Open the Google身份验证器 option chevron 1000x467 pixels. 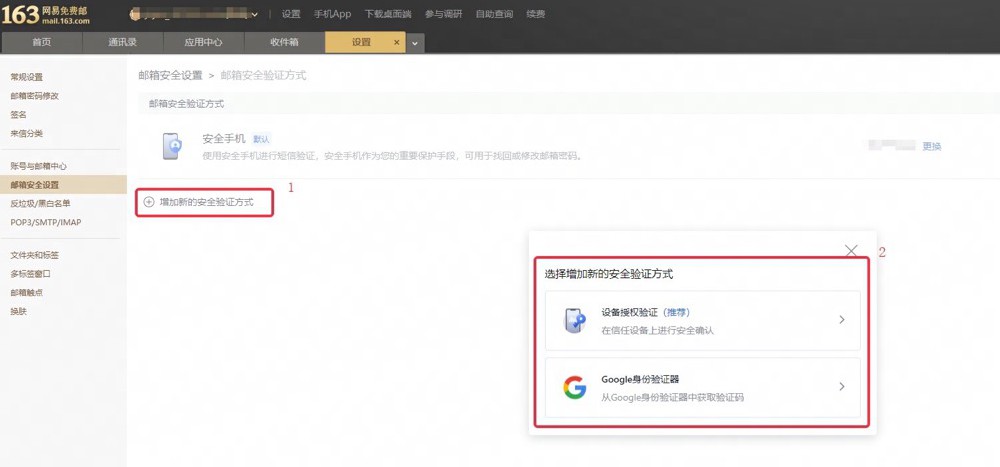pyautogui.click(x=842, y=387)
